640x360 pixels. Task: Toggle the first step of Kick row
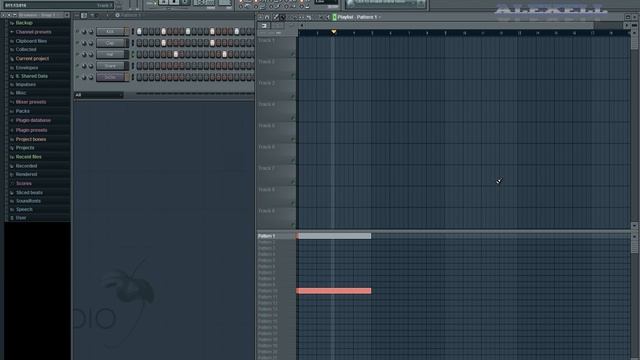pyautogui.click(x=139, y=31)
